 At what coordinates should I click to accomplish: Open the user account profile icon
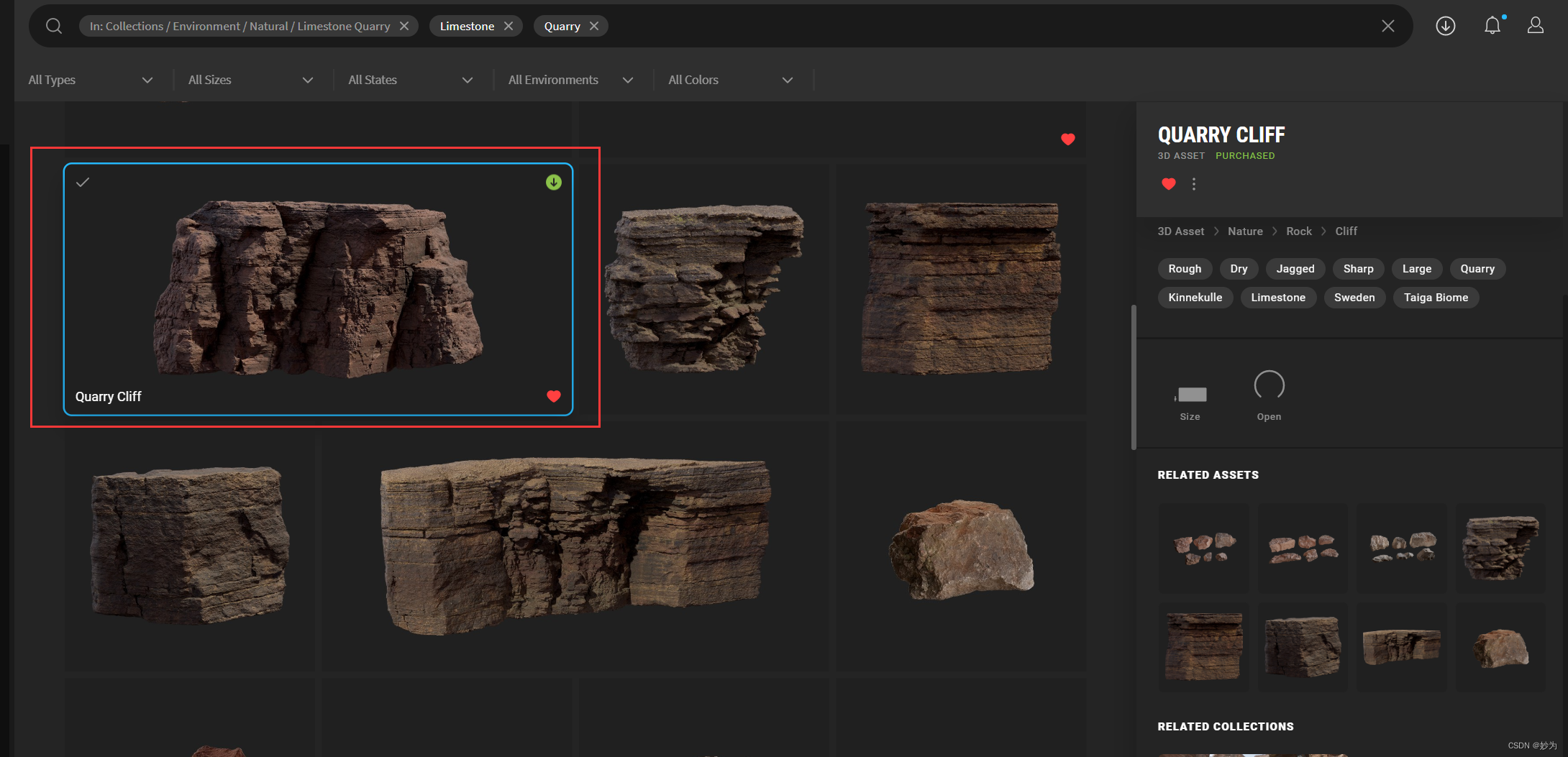(1535, 26)
